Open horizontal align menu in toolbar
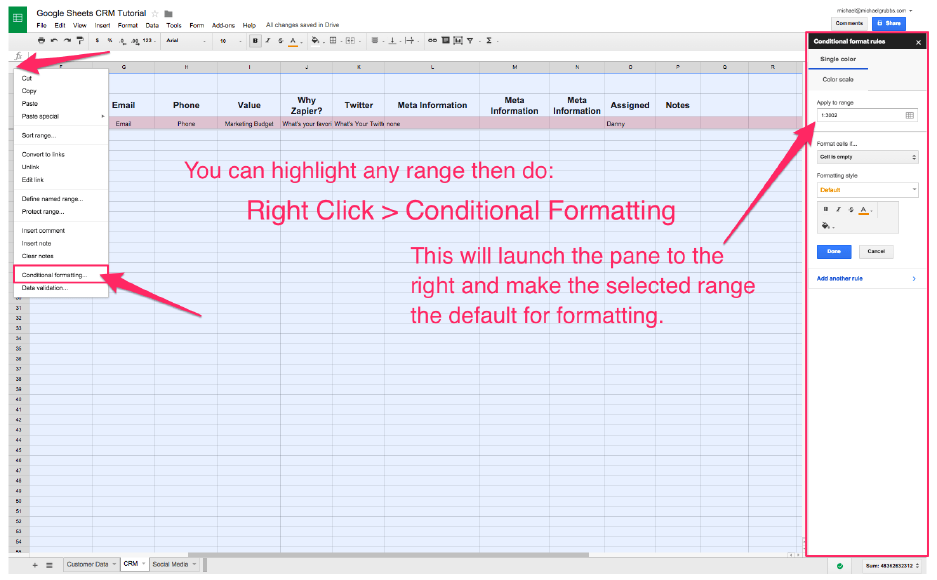937x580 pixels. click(376, 41)
